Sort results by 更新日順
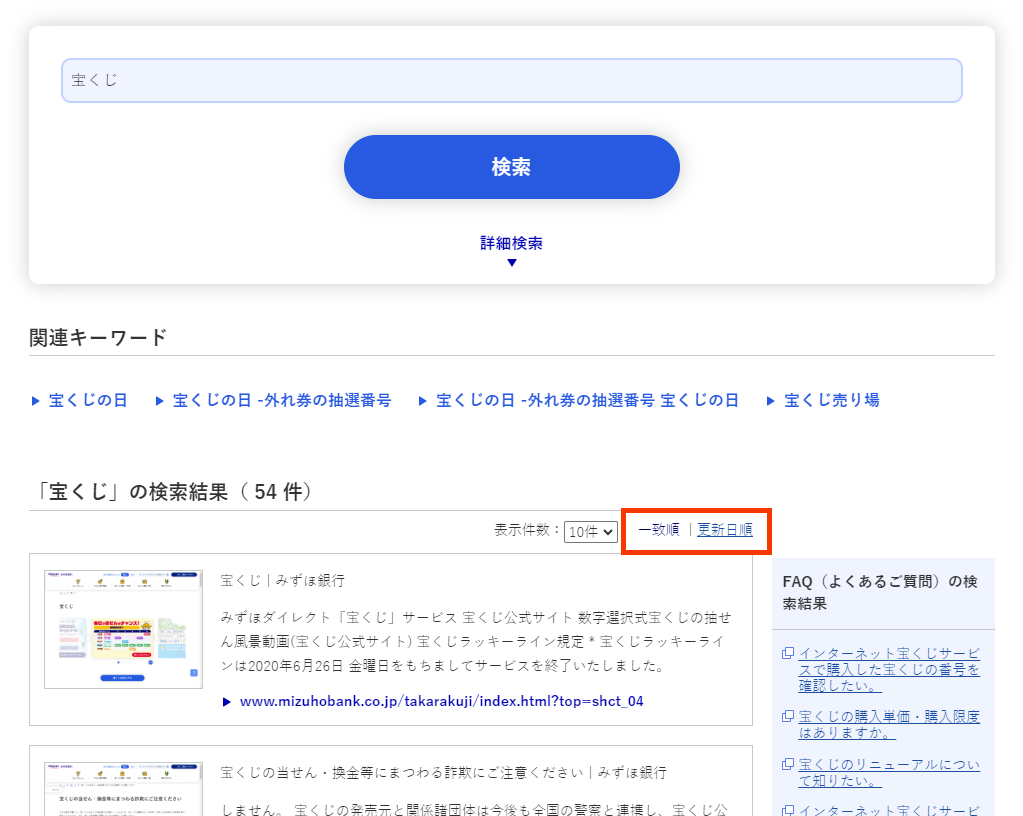1023x816 pixels. pyautogui.click(x=725, y=530)
